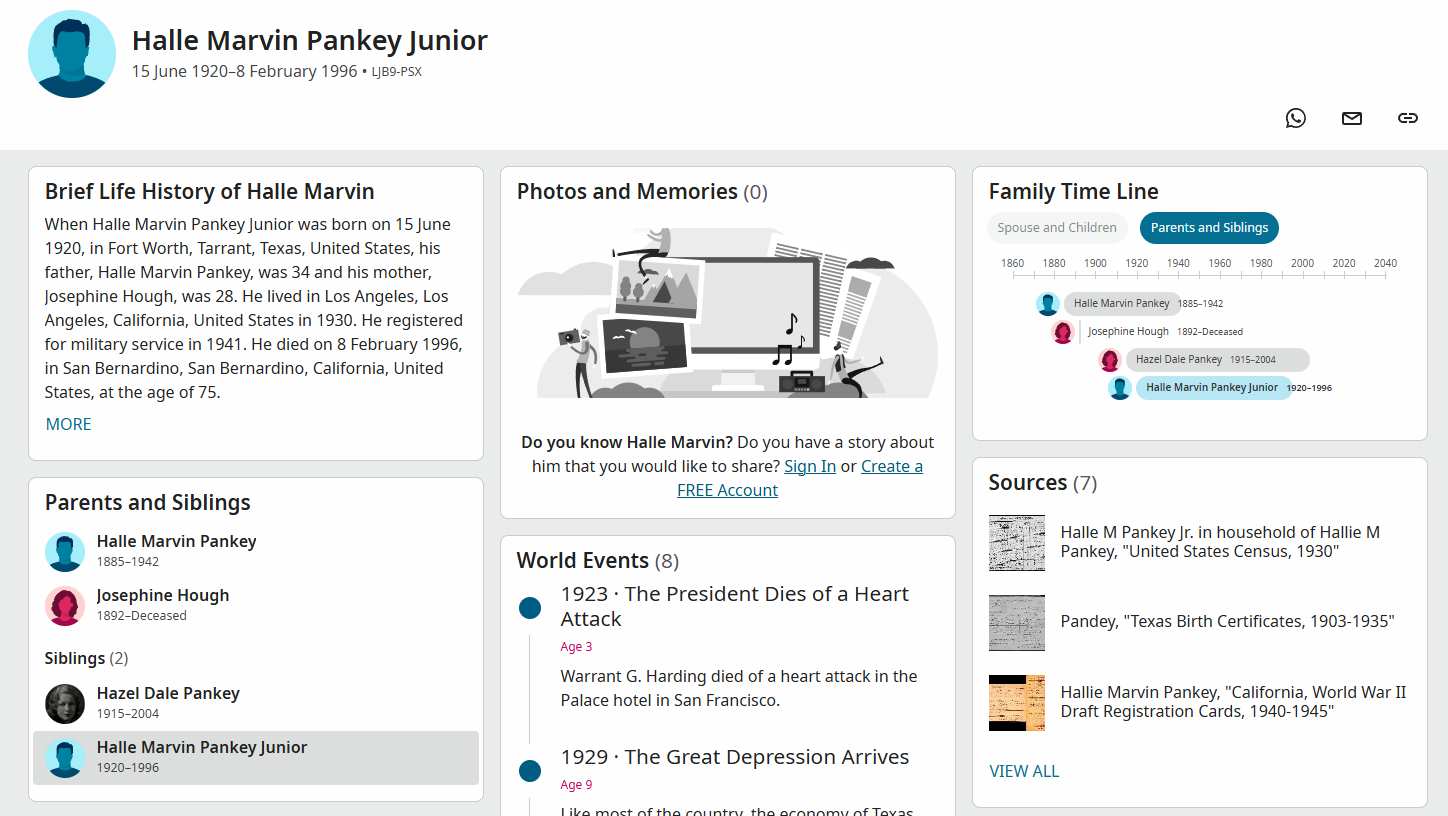Copy the profile link icon
Screen dimensions: 1448x816
pos(1408,118)
